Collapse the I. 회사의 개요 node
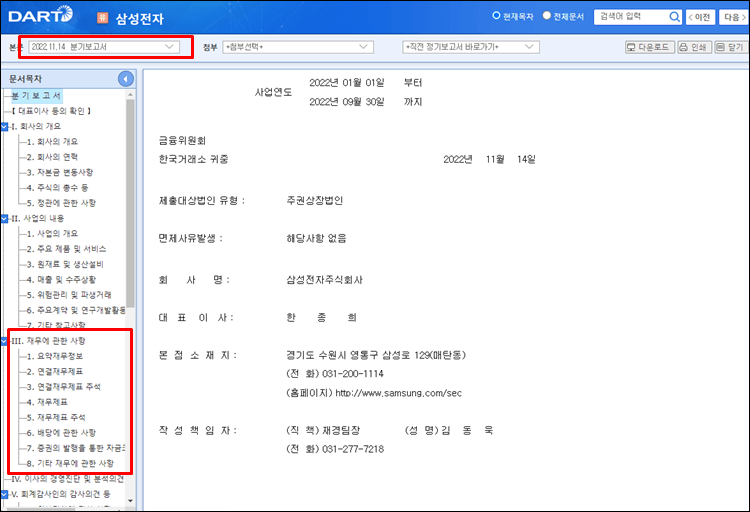 coord(4,126)
